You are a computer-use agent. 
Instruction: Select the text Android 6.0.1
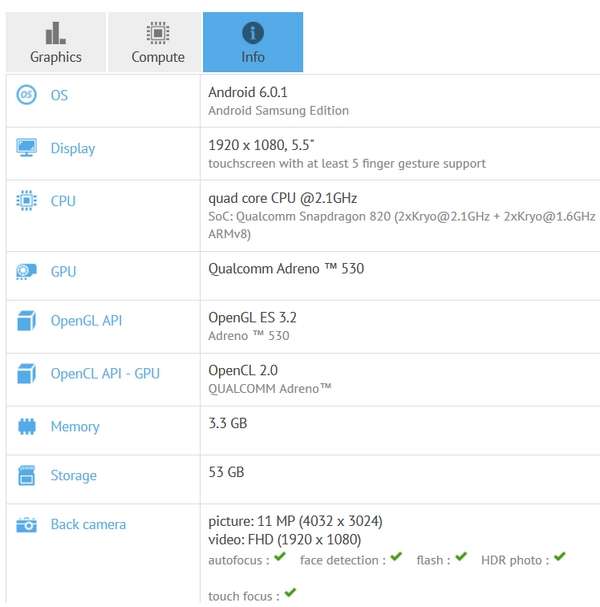pyautogui.click(x=248, y=93)
